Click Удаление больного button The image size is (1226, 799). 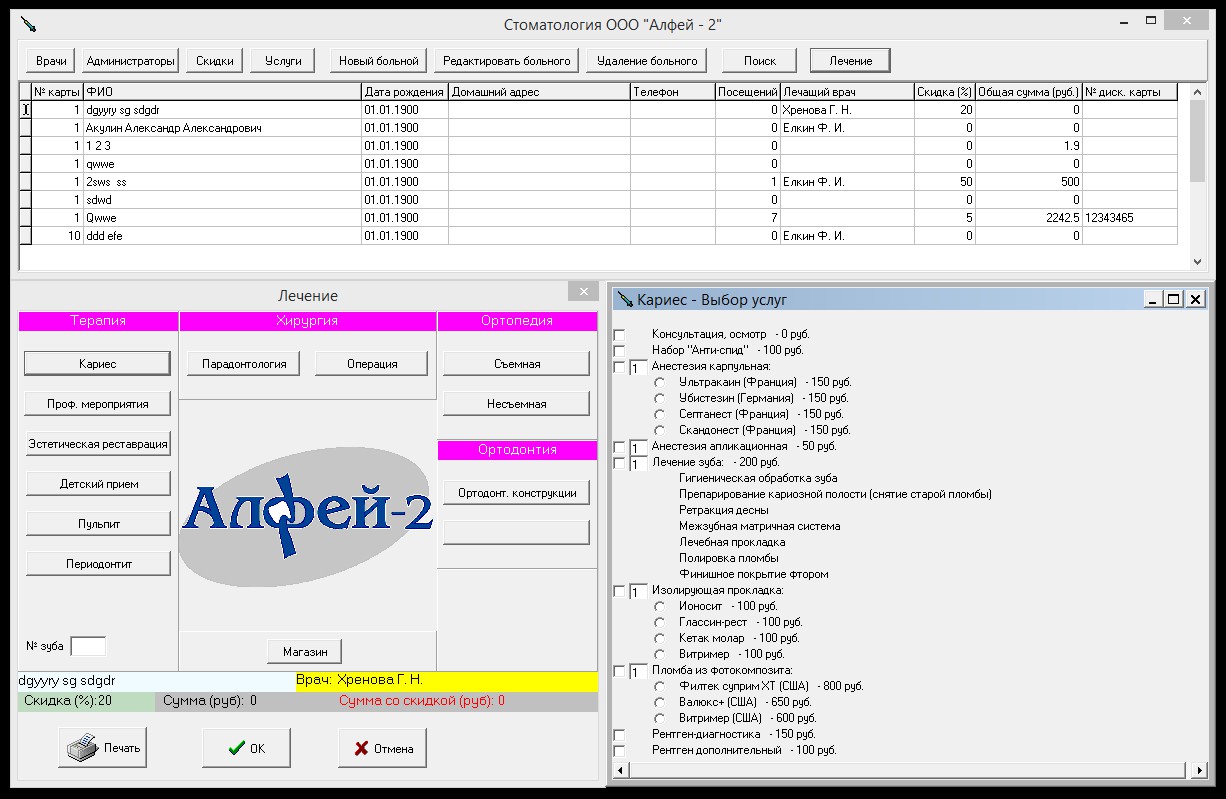647,61
